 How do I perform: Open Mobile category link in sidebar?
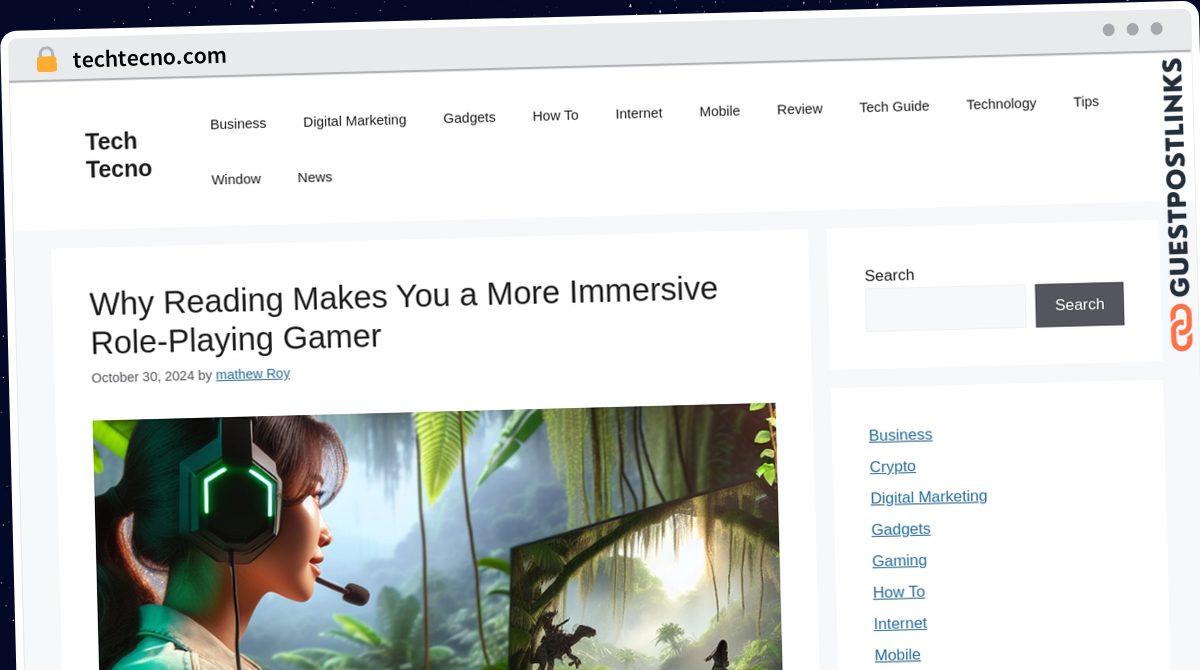click(898, 655)
